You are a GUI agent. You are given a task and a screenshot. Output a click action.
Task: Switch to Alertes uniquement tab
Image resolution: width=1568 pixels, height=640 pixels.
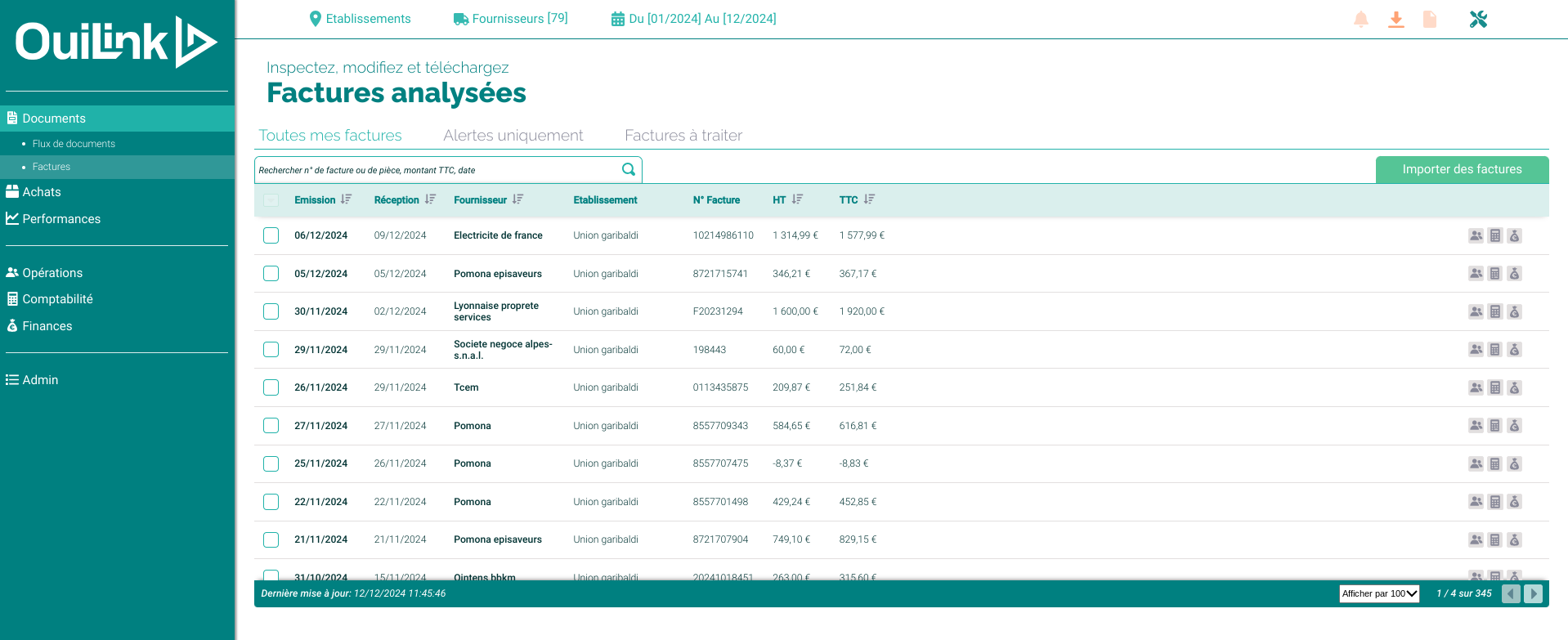[x=513, y=136]
